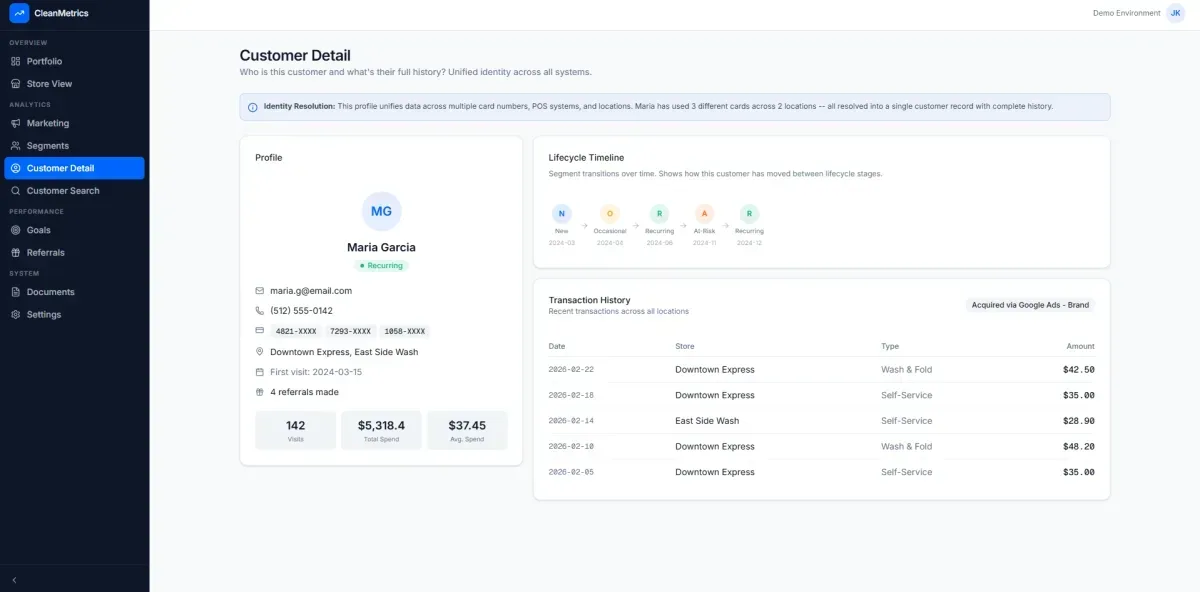Image resolution: width=1200 pixels, height=592 pixels.
Task: Select the Portfolio grid icon
Action: point(17,61)
